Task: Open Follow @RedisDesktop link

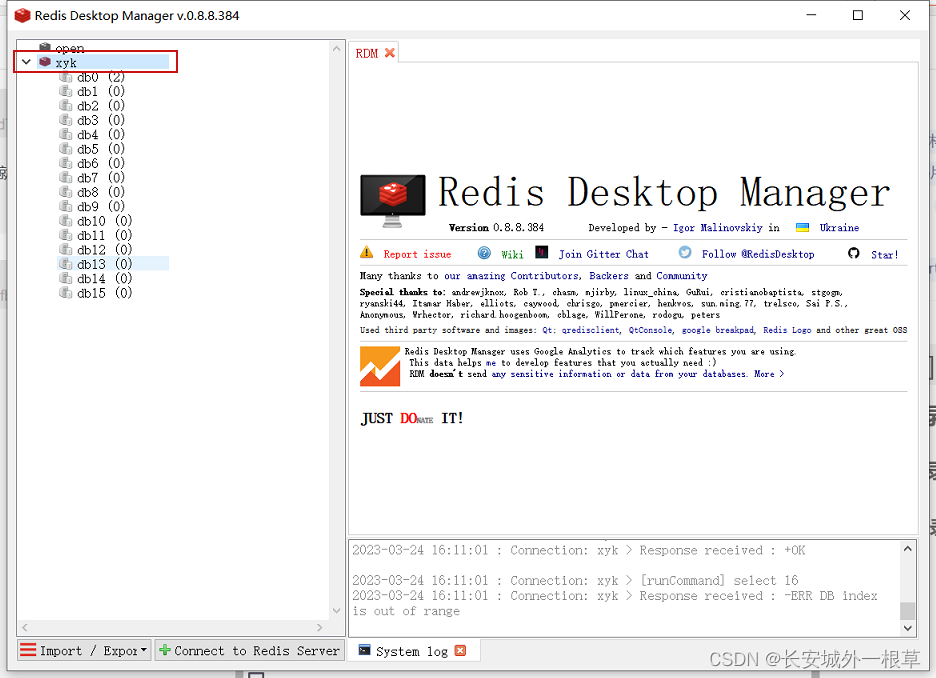Action: (x=758, y=254)
